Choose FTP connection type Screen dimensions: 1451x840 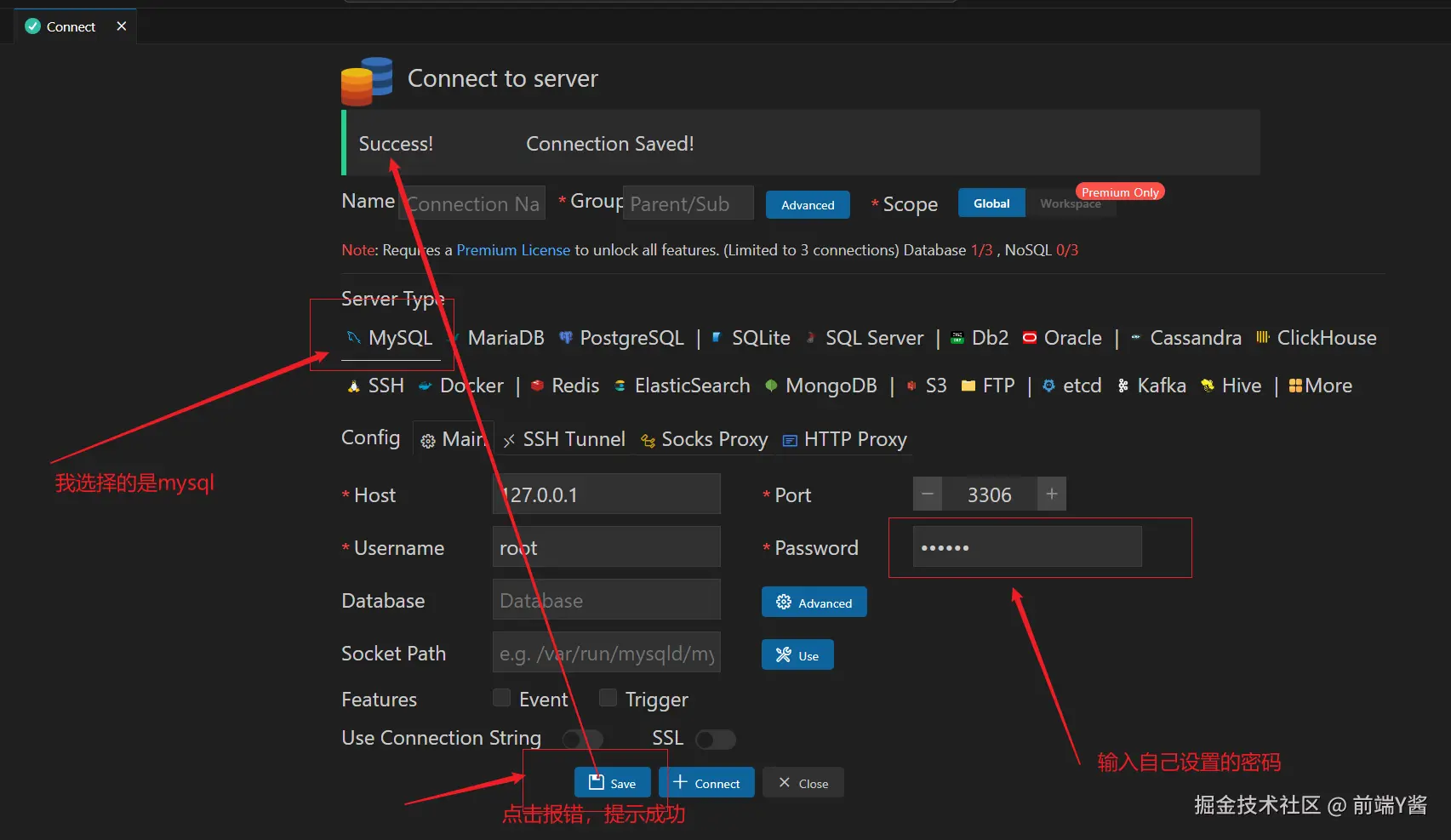[989, 386]
